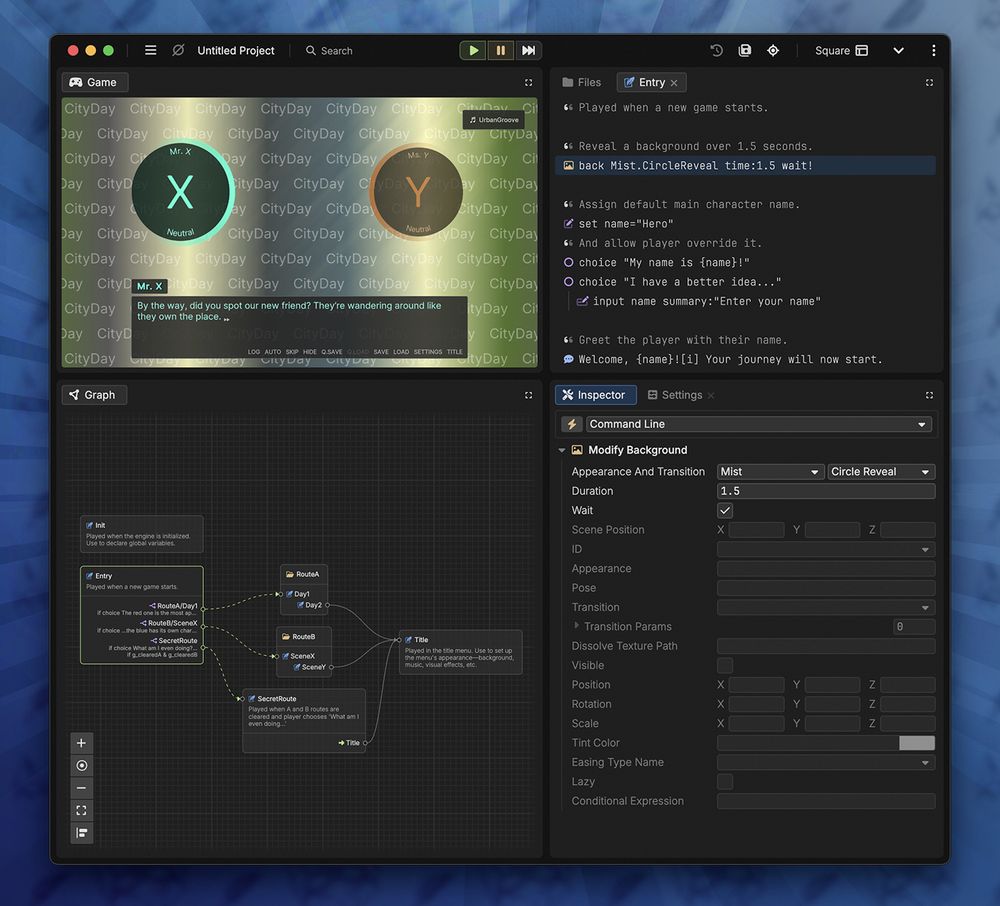Click the lightning bolt icon beside Command Line

pyautogui.click(x=572, y=424)
